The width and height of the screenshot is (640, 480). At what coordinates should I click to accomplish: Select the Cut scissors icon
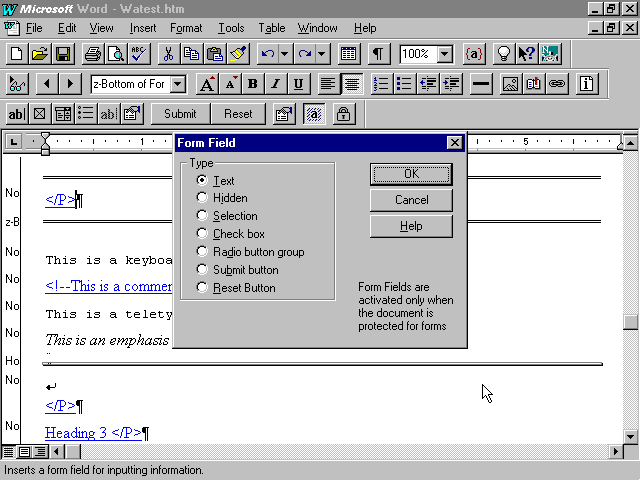[169, 54]
